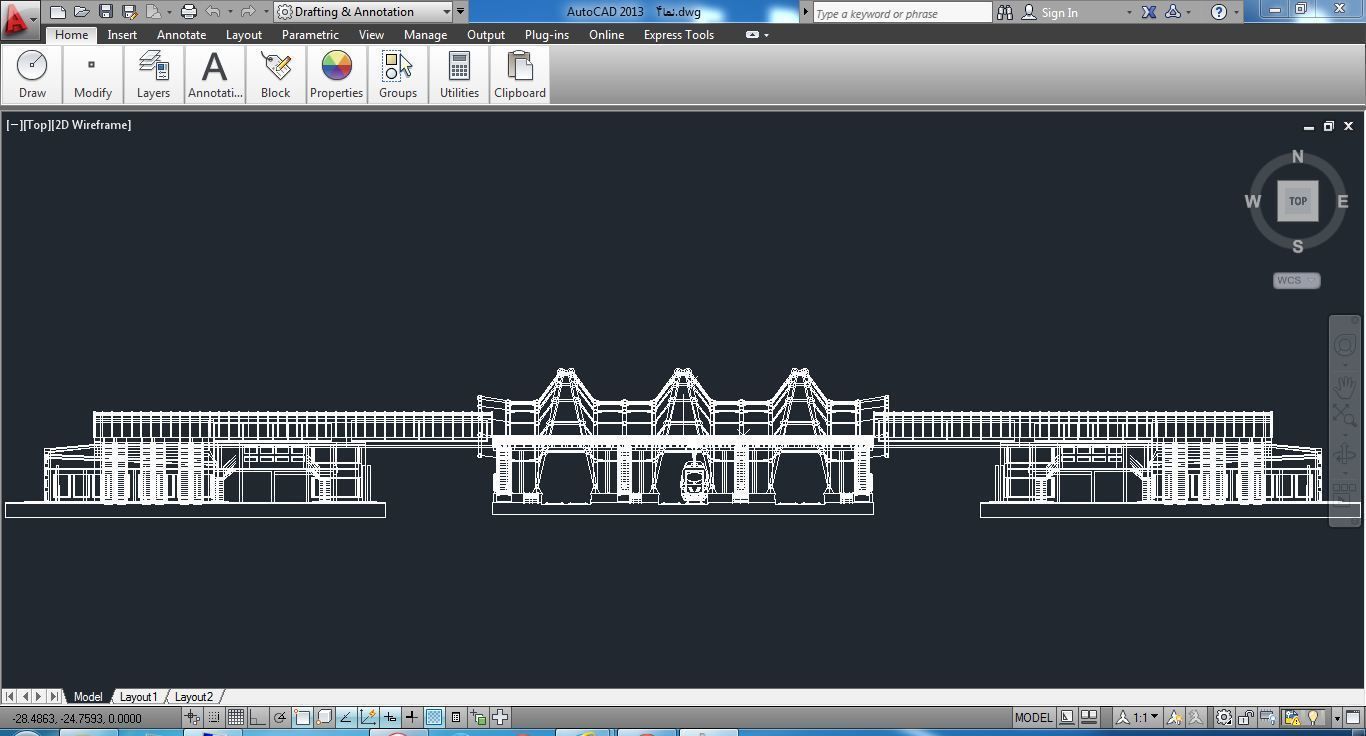Open the Groups panel

tap(397, 75)
